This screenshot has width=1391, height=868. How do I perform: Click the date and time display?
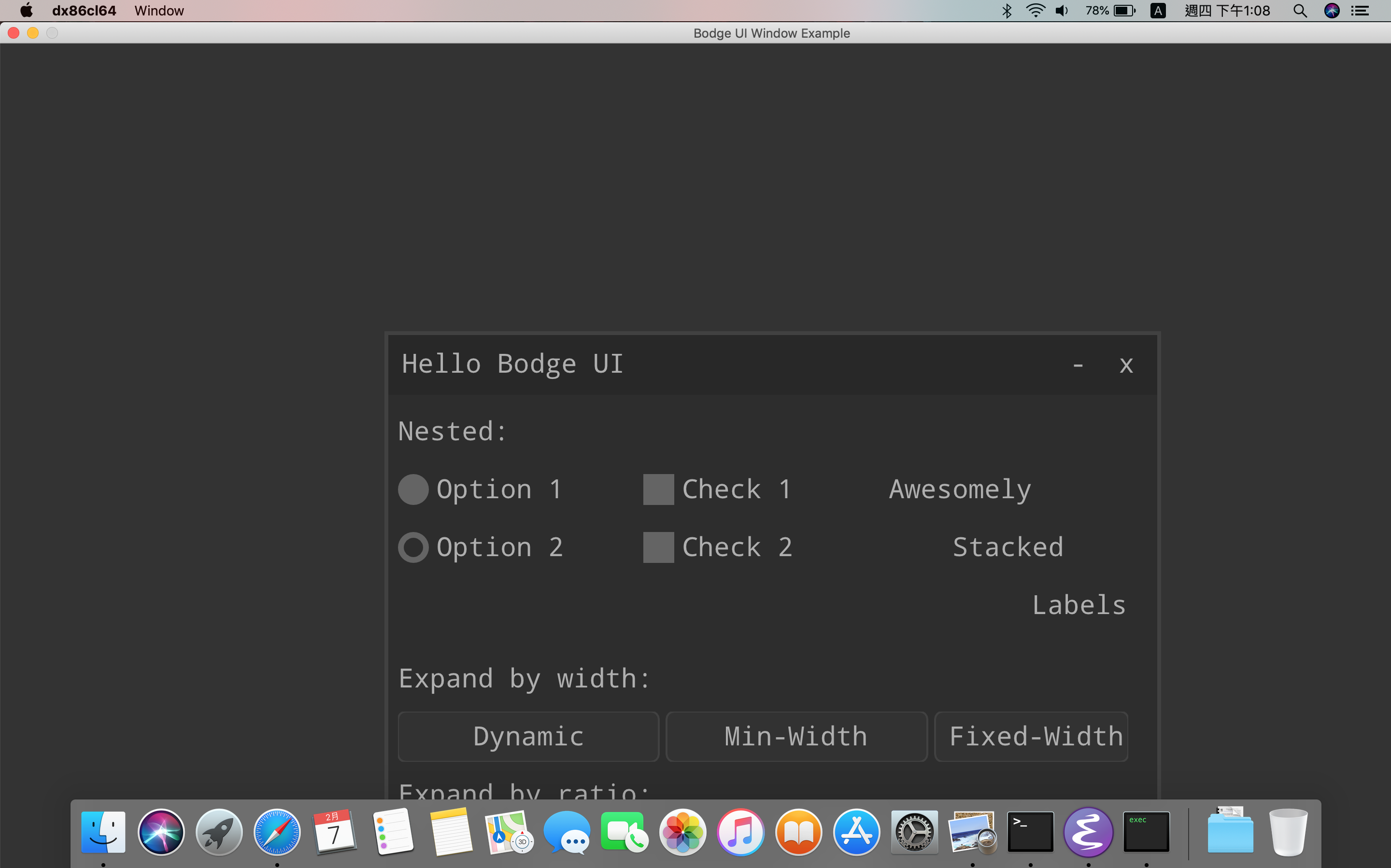(1227, 10)
